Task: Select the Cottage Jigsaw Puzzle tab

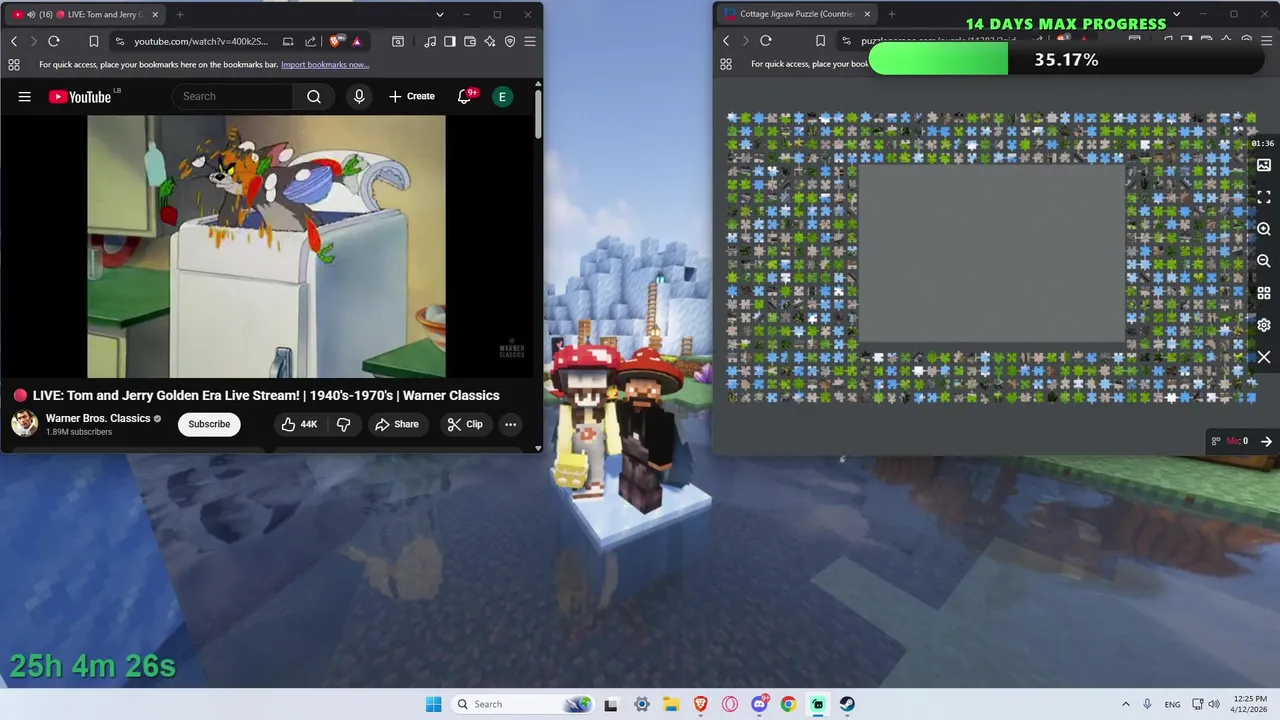Action: click(x=798, y=15)
